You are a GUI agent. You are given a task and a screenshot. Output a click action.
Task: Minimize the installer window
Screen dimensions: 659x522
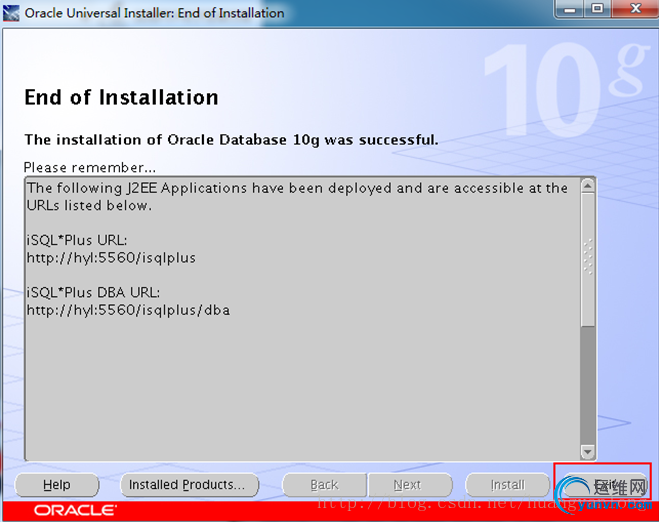pos(570,9)
